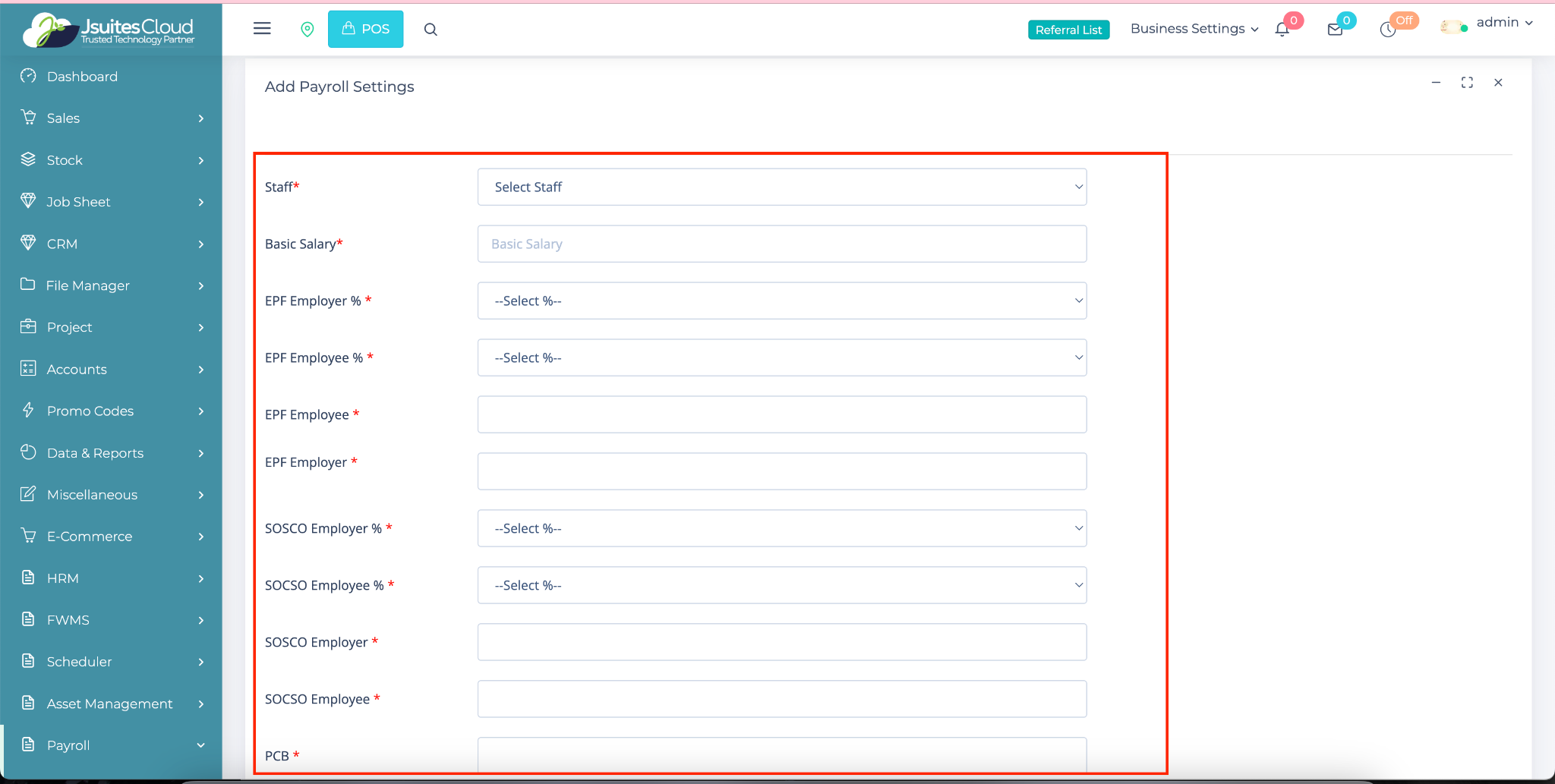
Task: Open the search magnifier icon
Action: coord(431,30)
